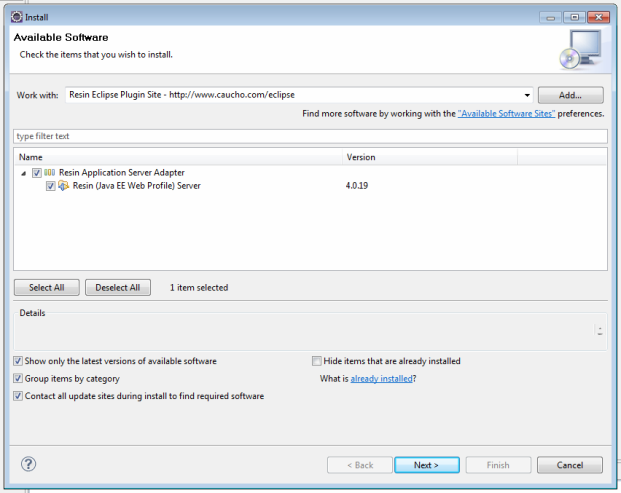This screenshot has height=493, width=621.
Task: Click the type filter text field
Action: point(310,136)
